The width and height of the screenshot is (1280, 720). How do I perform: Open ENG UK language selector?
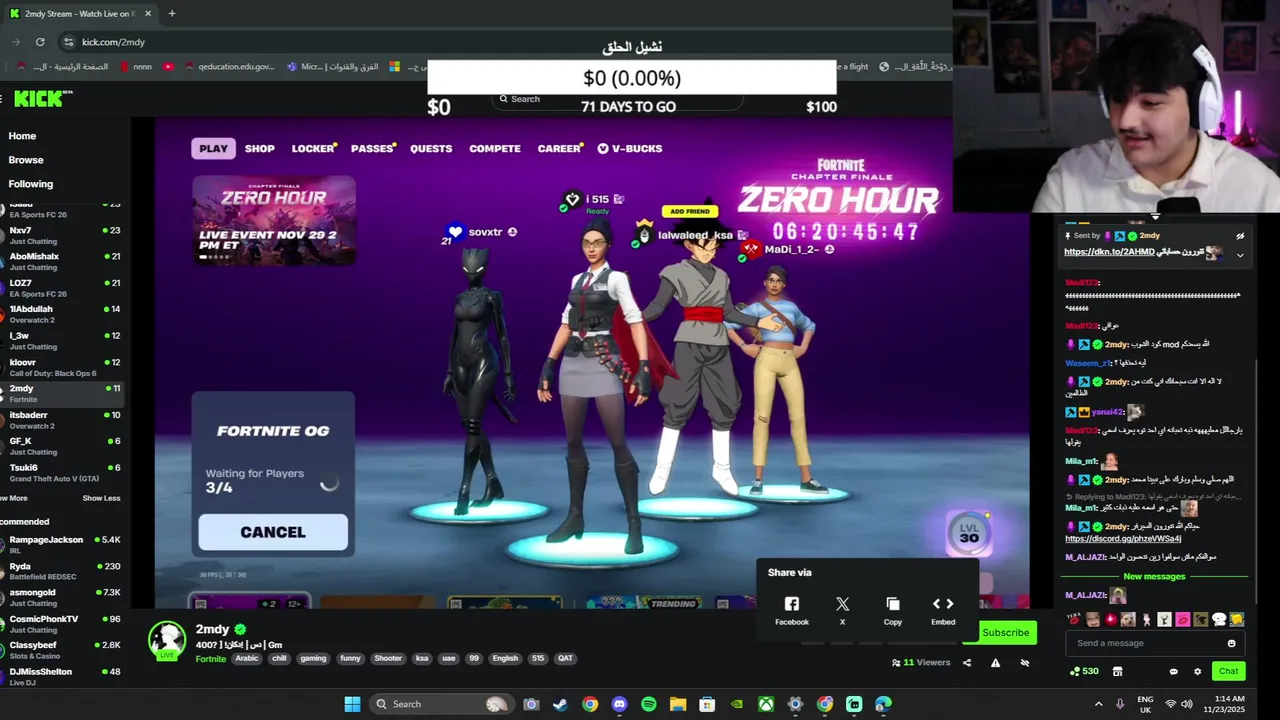[x=1145, y=704]
